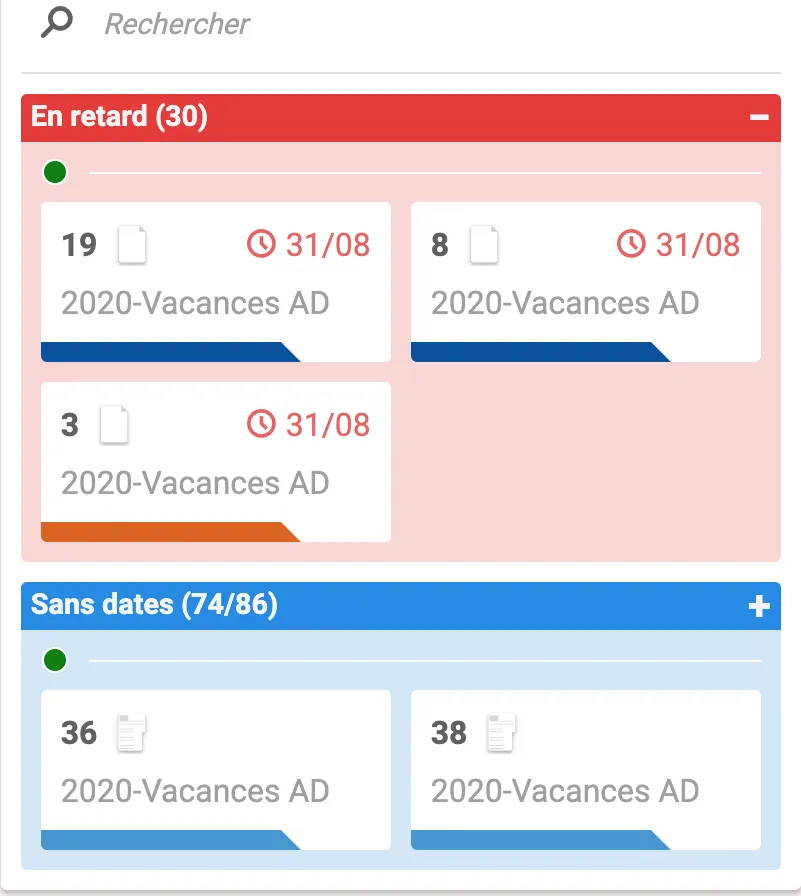The image size is (801, 896).
Task: Click the En retard (30) header title
Action: 119,117
